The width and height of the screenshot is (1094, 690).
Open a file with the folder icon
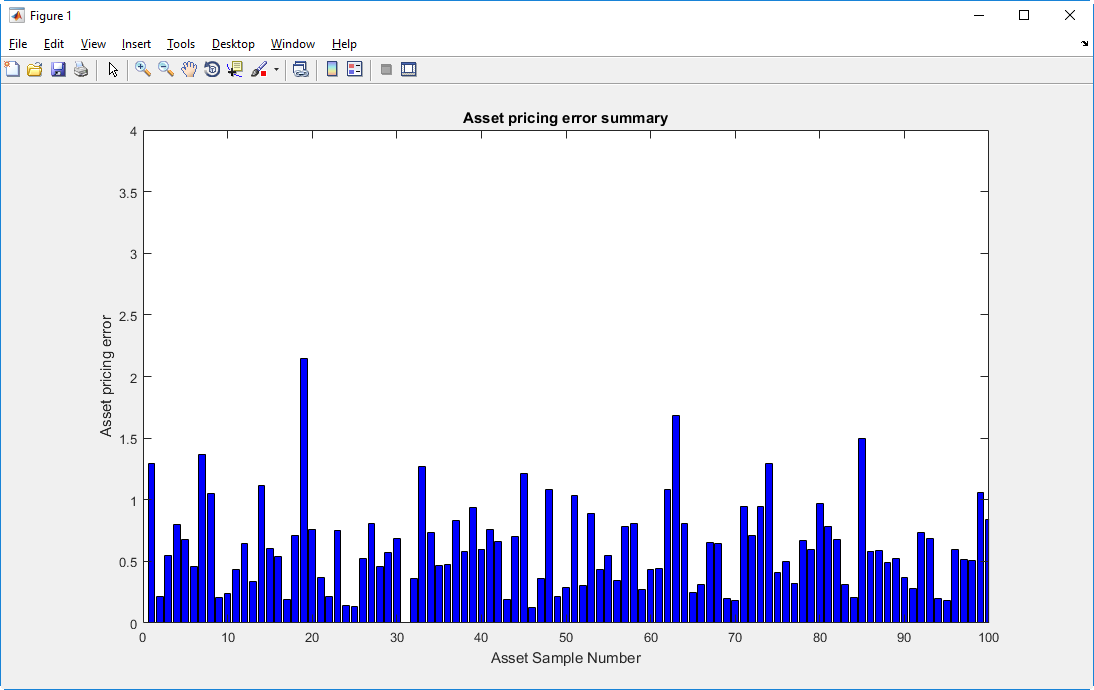[x=35, y=70]
